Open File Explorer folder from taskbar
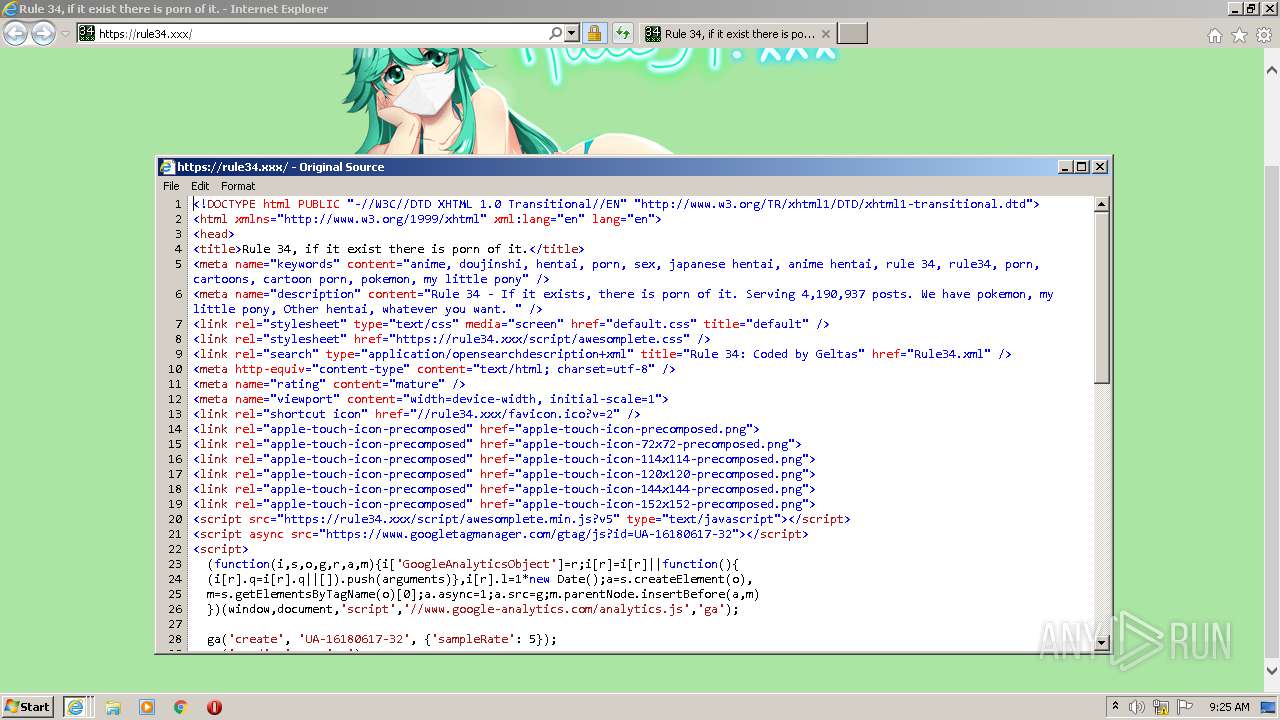The image size is (1280, 720). tap(113, 707)
